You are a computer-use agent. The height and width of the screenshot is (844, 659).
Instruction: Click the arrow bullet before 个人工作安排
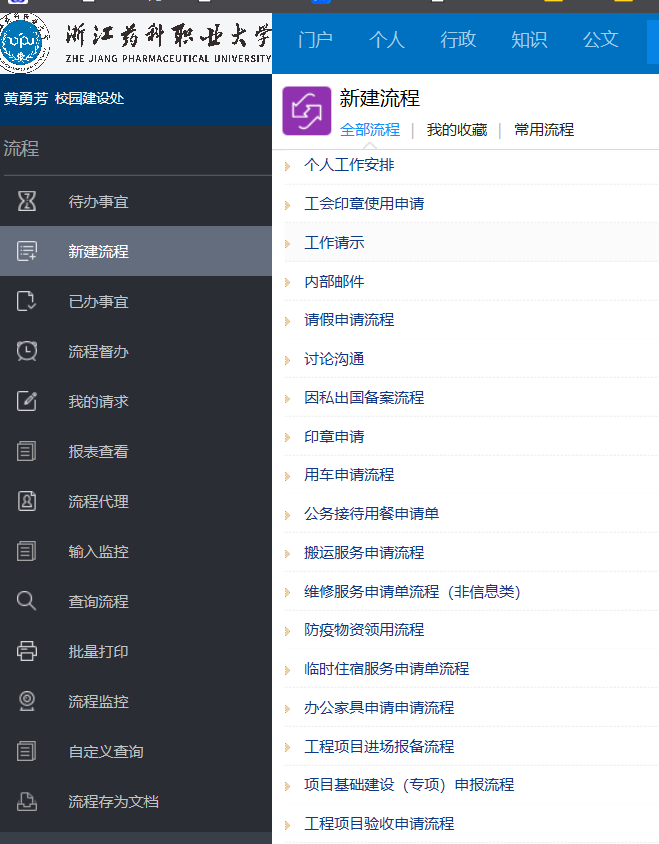coord(288,166)
